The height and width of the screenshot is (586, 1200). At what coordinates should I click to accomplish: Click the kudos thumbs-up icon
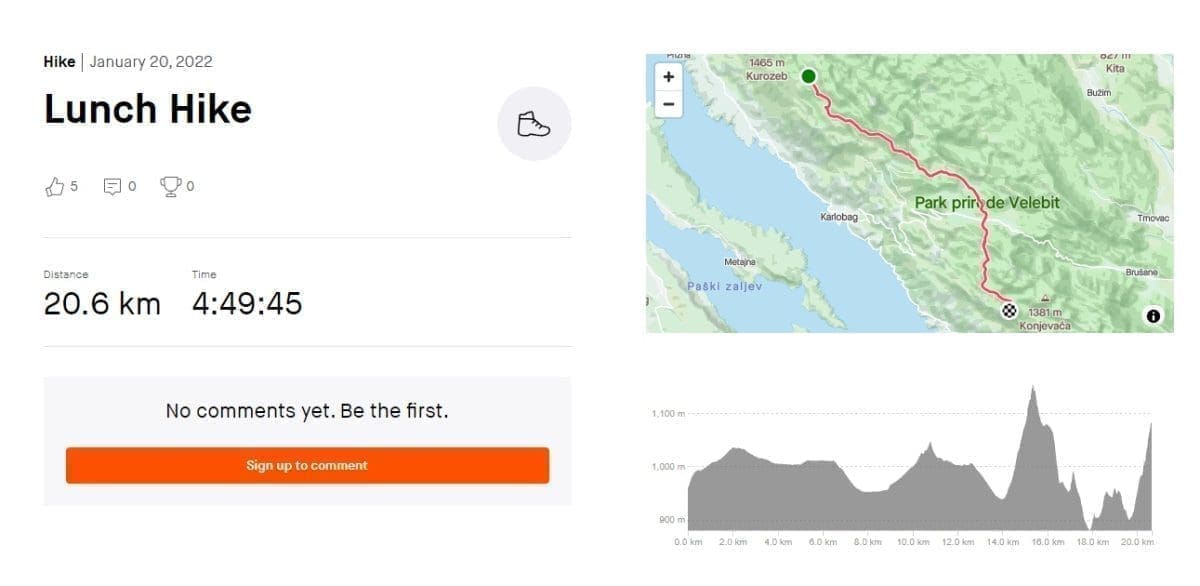pos(55,186)
